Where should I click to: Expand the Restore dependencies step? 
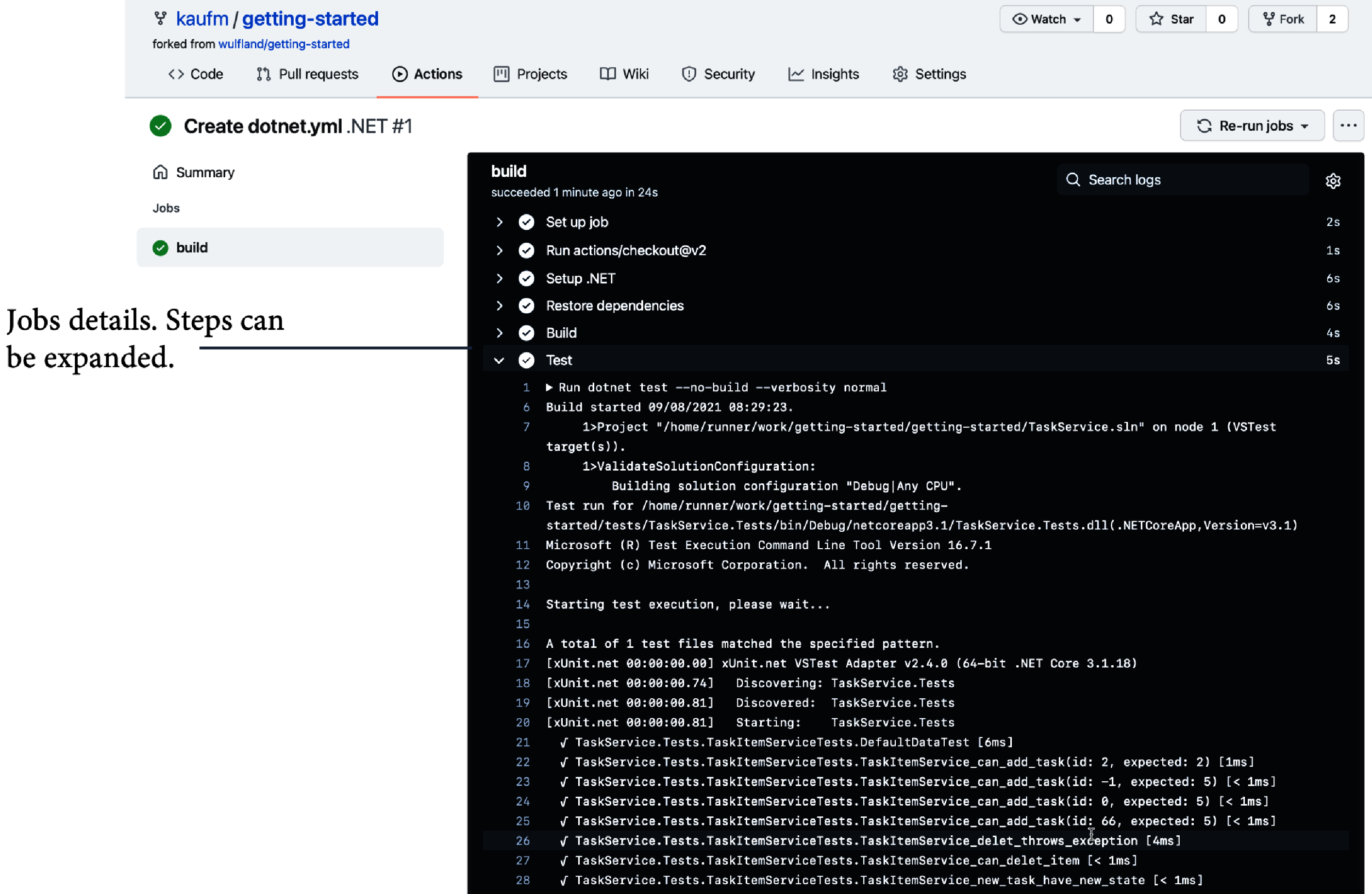pos(499,306)
